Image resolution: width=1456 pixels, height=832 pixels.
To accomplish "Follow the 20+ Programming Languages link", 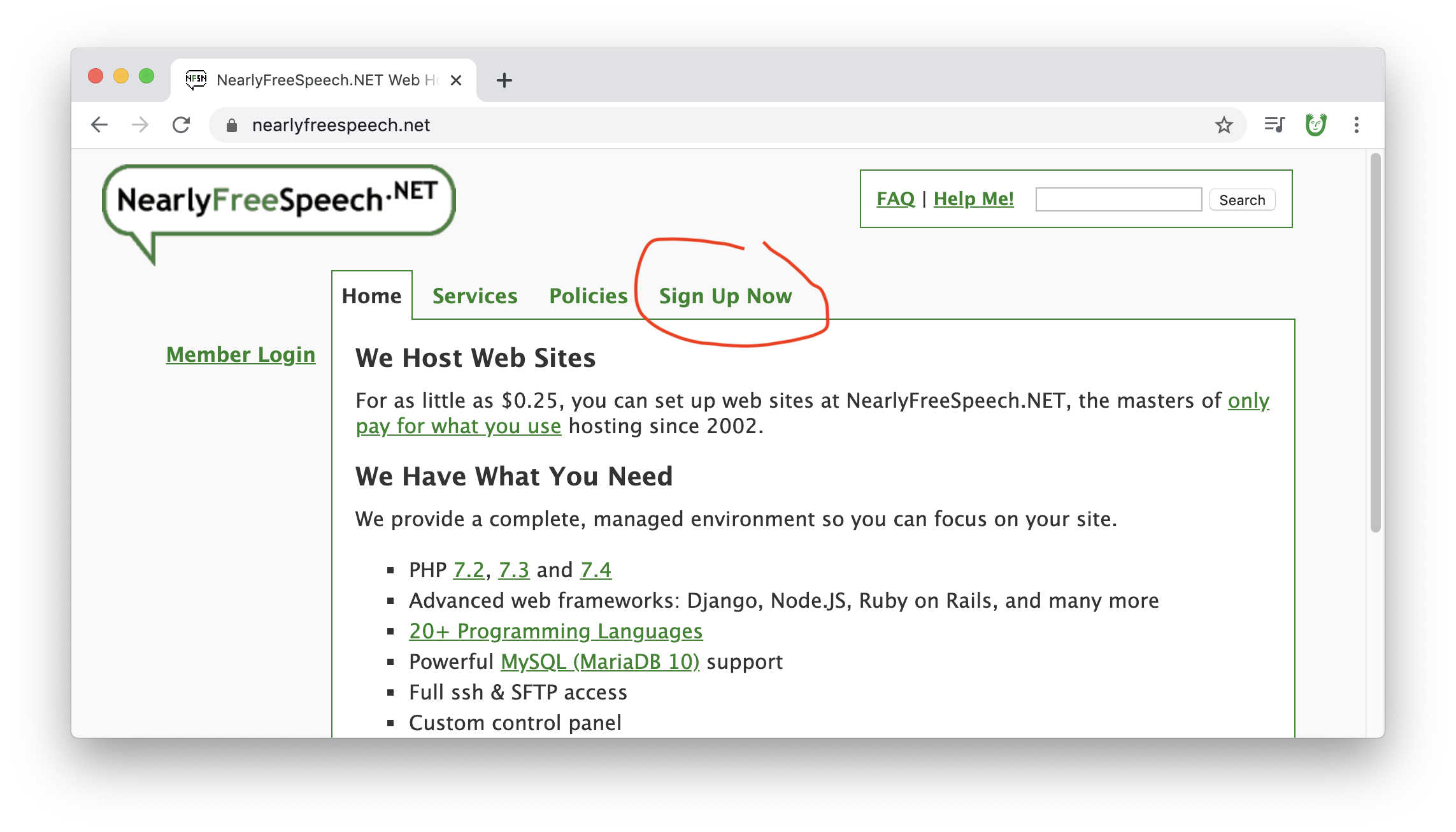I will [x=555, y=631].
